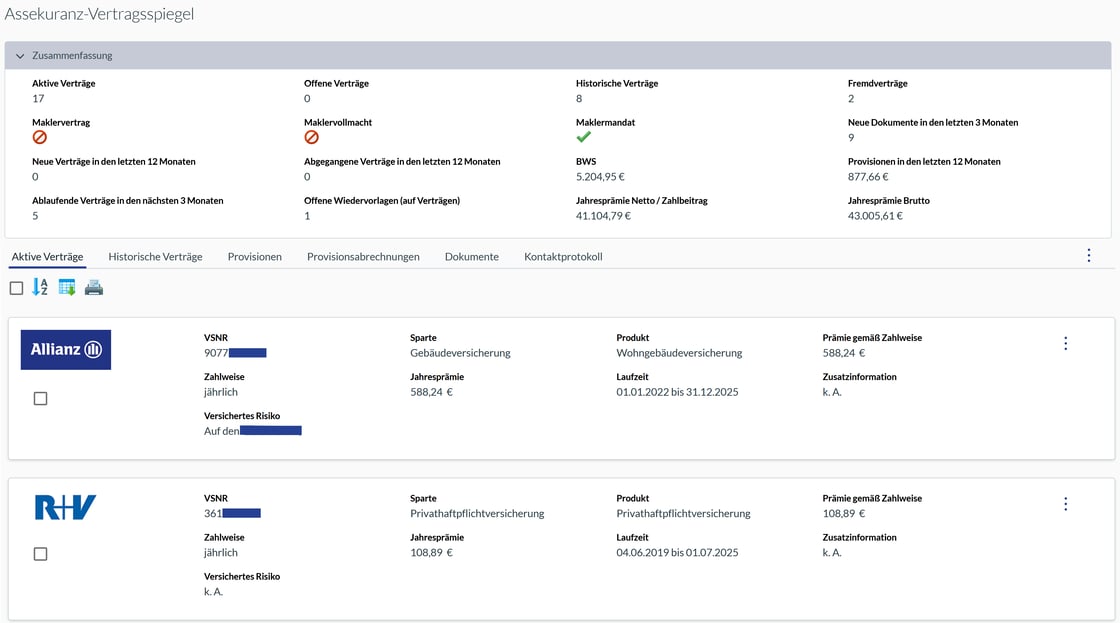1120x623 pixels.
Task: Check the Allianz contract checkbox
Action: (40, 398)
